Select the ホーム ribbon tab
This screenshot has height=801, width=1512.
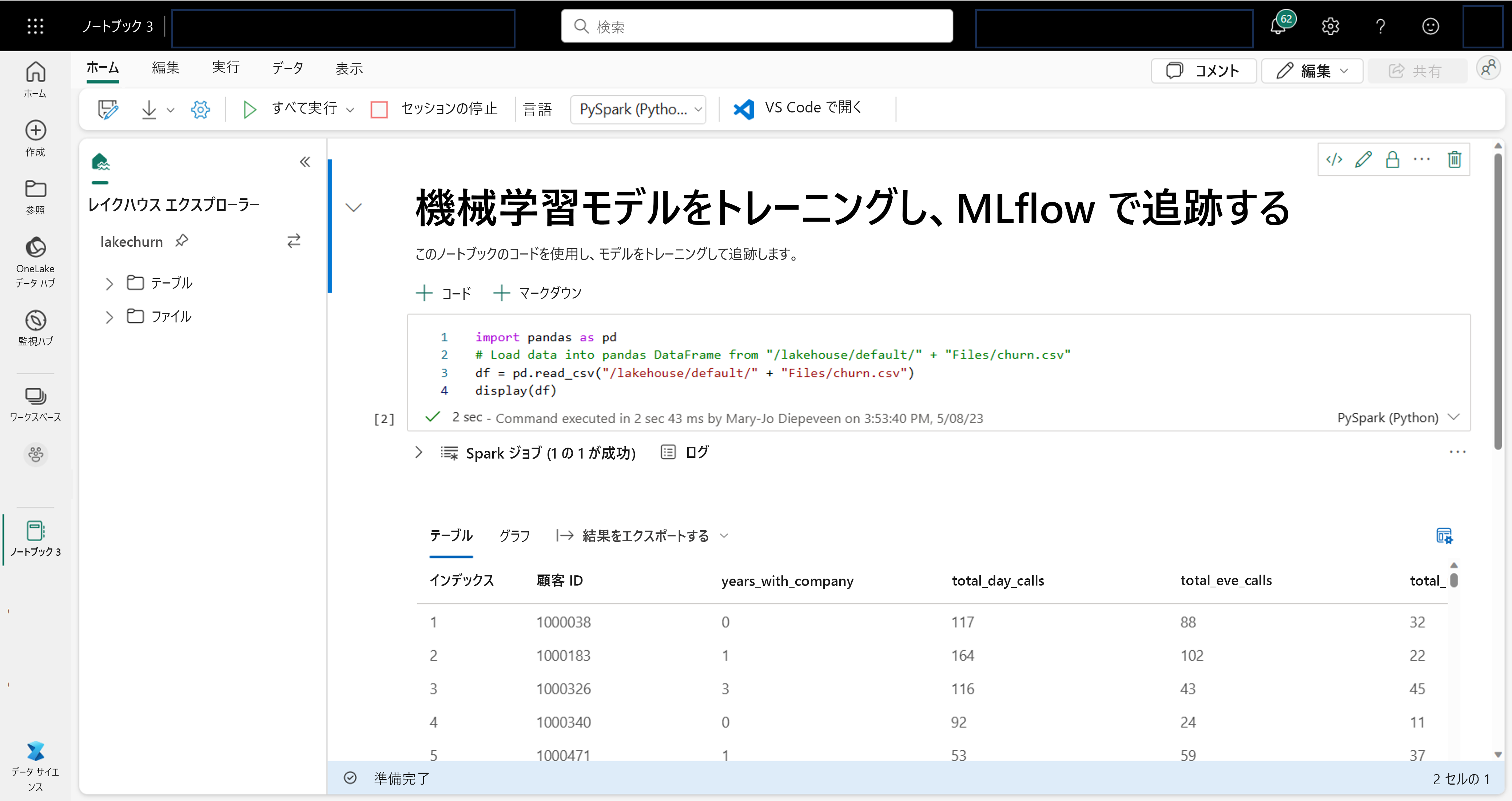click(x=103, y=68)
